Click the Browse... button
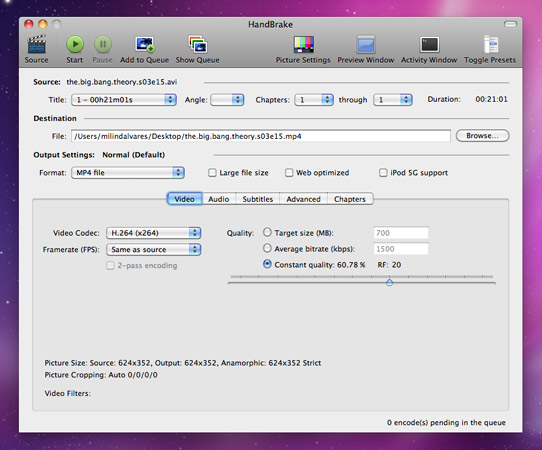This screenshot has width=542, height=450. point(483,135)
